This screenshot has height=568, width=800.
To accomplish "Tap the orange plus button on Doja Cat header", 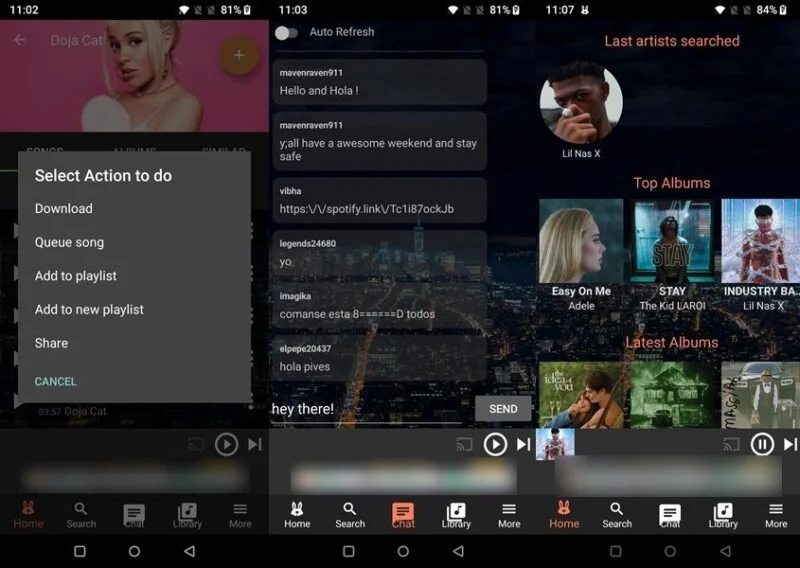I will coord(239,56).
